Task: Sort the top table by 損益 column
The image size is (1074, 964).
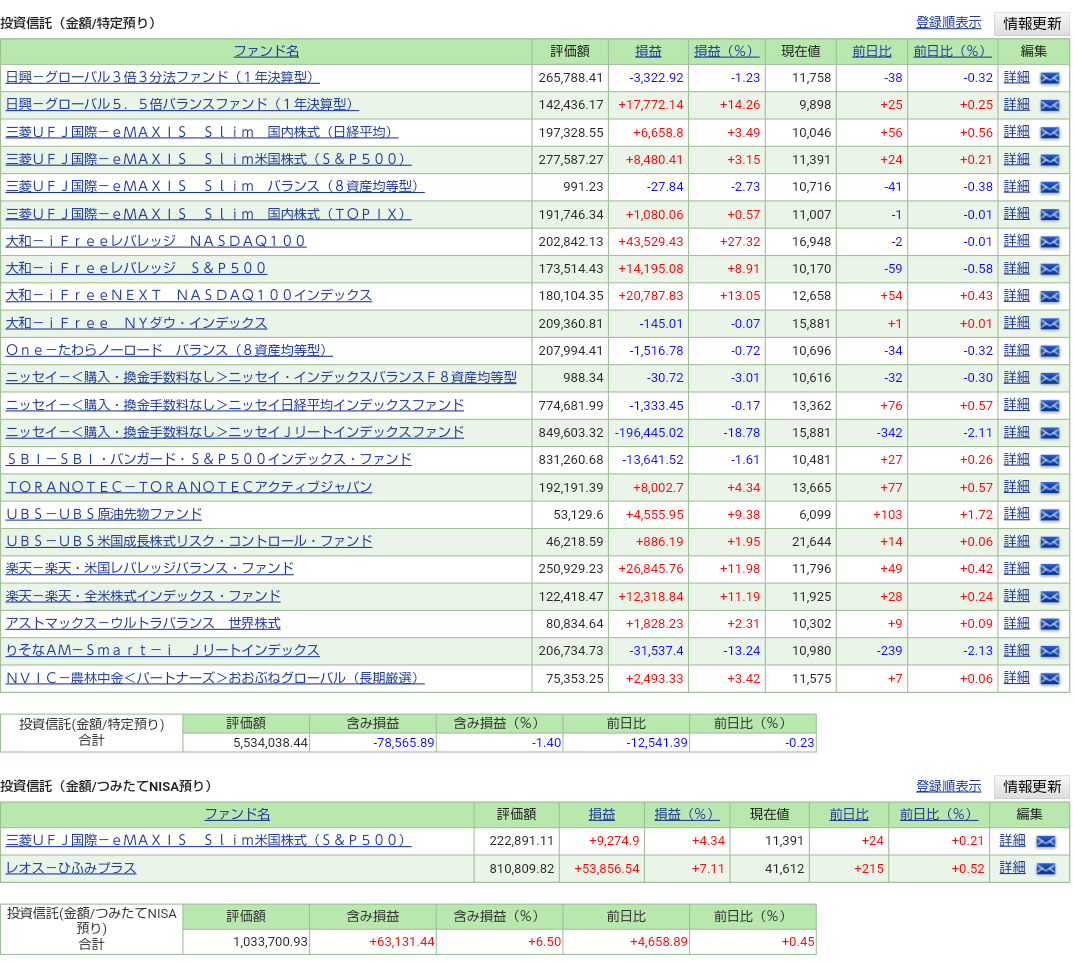Action: (x=648, y=51)
